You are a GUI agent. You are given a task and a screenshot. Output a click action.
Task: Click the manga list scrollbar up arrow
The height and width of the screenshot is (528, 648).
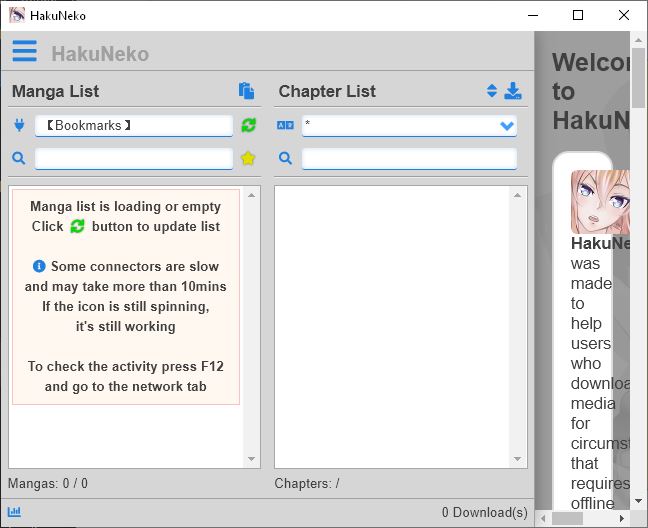tap(251, 195)
